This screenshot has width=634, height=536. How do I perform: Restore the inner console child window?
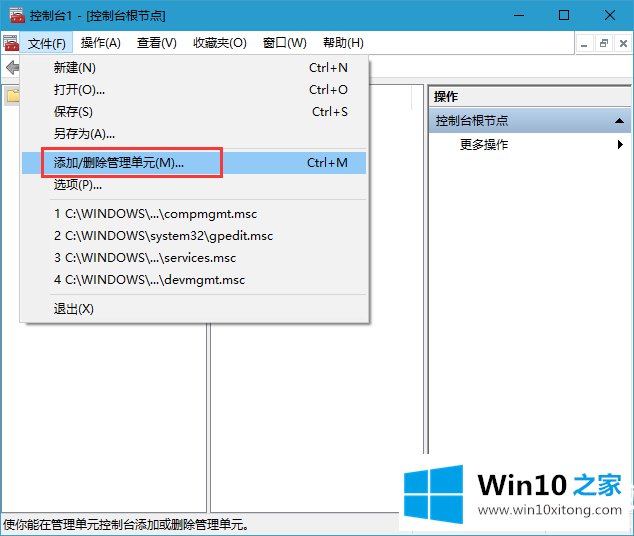click(x=604, y=44)
